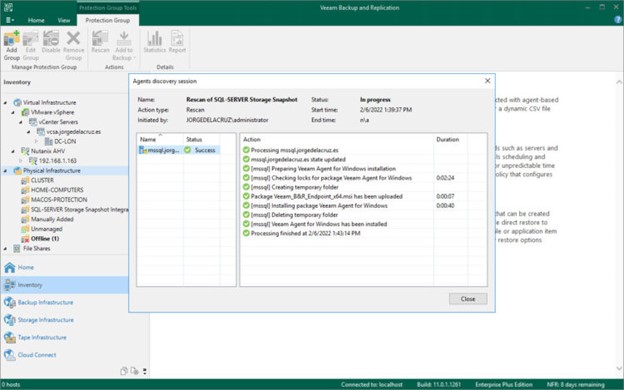Select the HOME-COMPUTERS protection group
Image resolution: width=624 pixels, height=390 pixels.
tap(57, 190)
